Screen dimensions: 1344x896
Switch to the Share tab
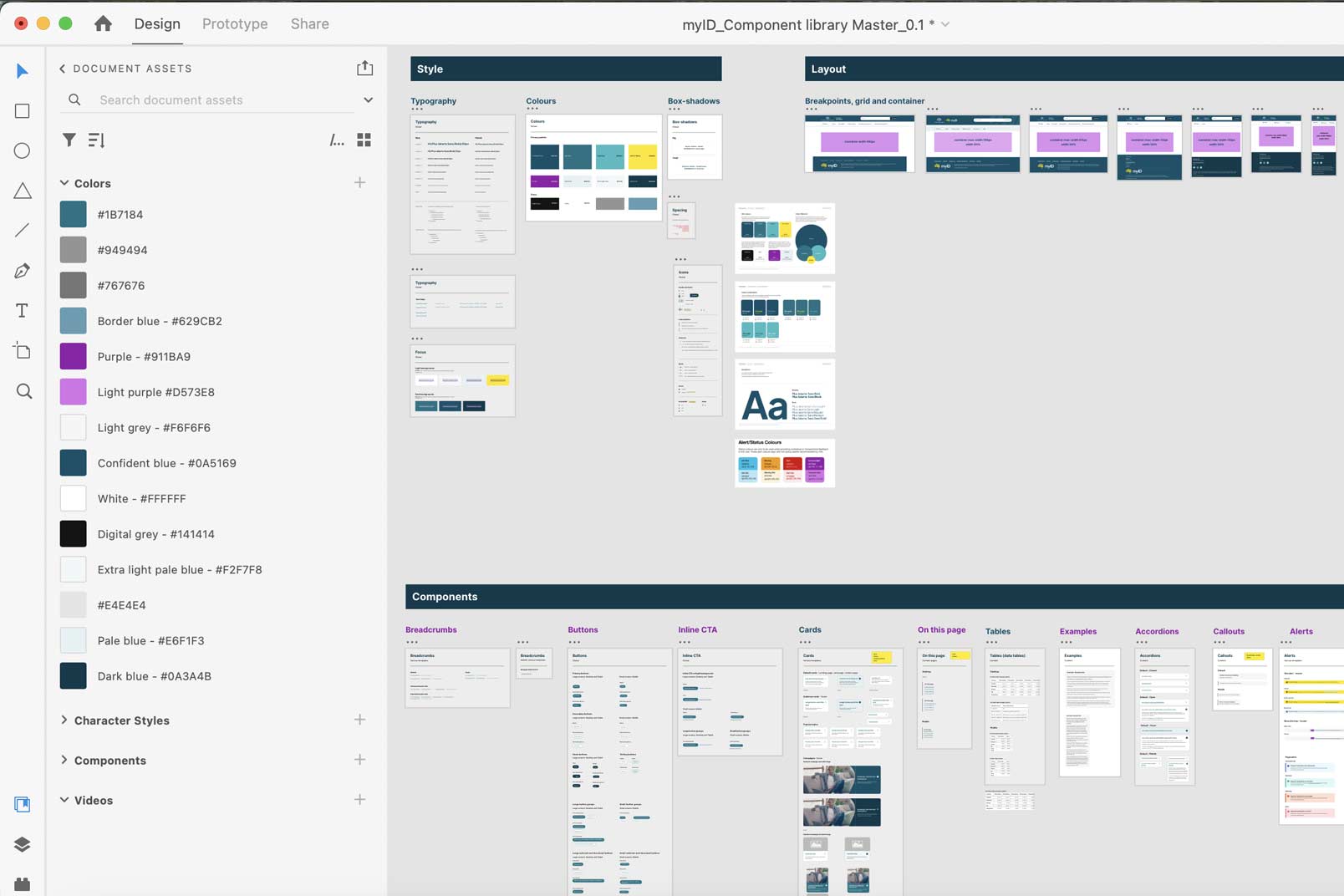(x=308, y=23)
